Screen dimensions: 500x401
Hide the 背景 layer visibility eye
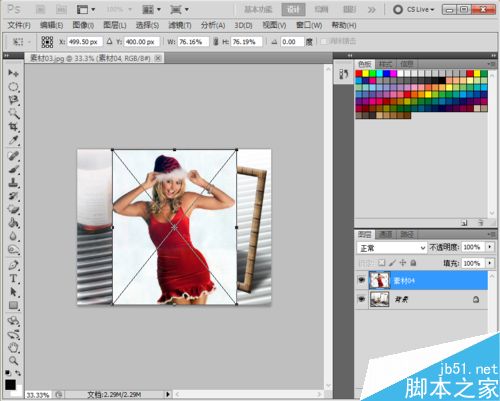tap(362, 299)
